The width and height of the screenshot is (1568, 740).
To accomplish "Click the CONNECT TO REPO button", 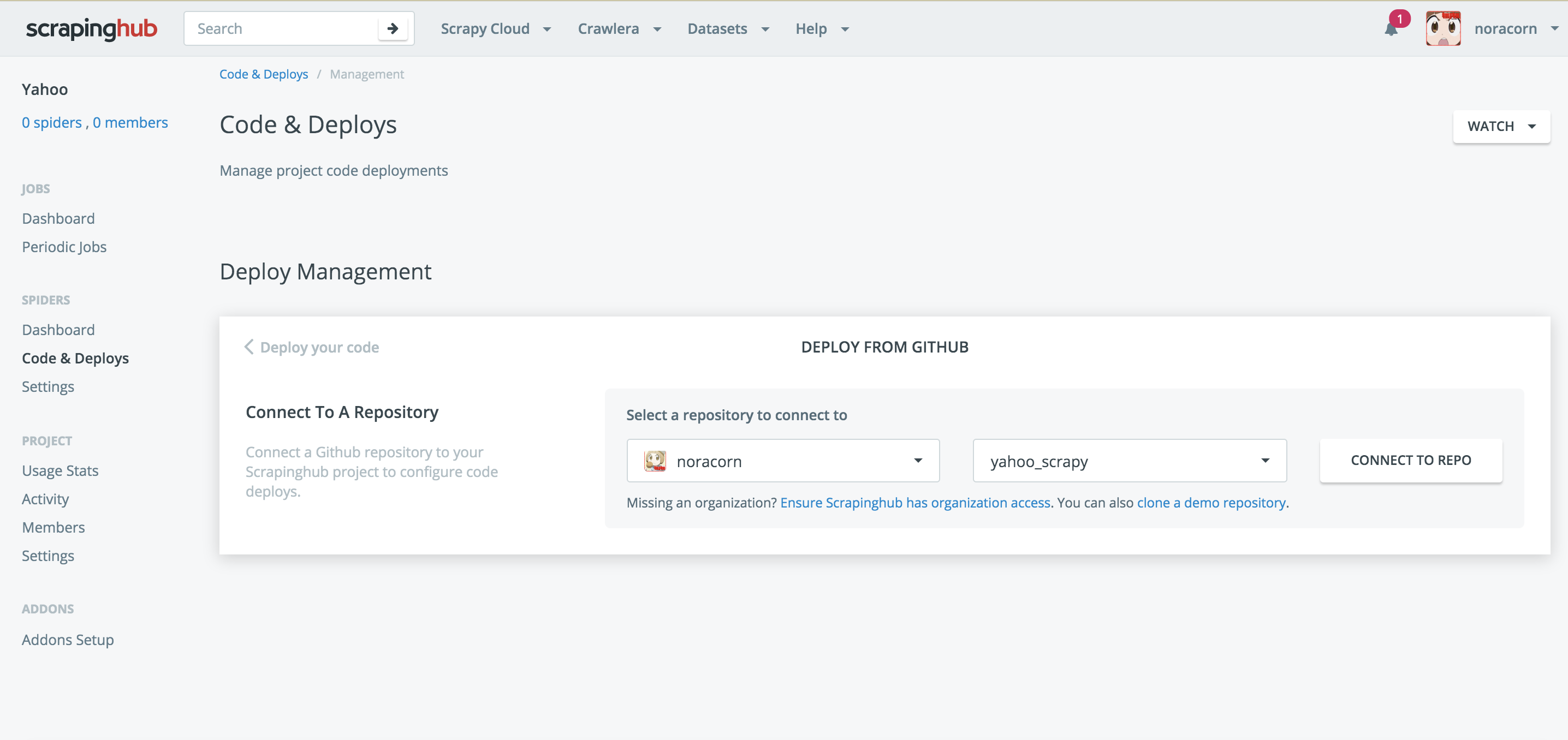I will pos(1410,460).
